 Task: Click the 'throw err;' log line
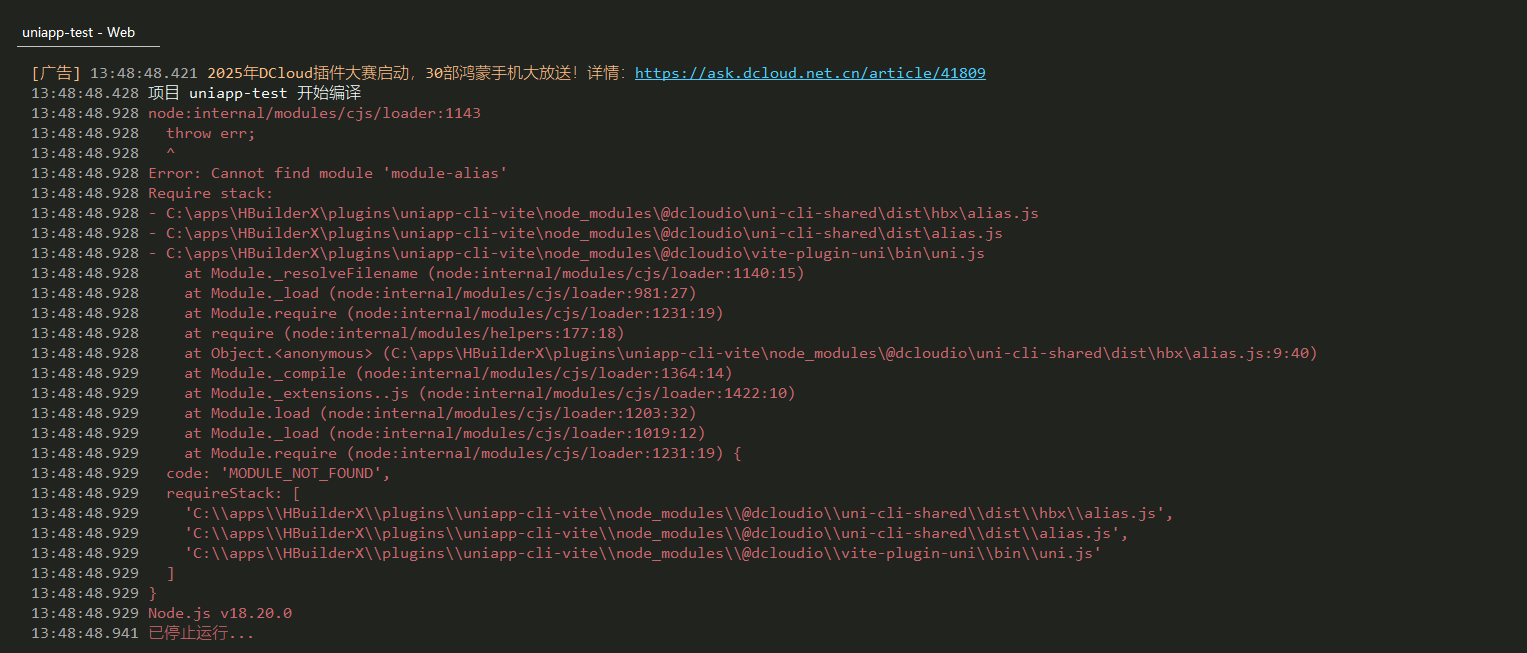pyautogui.click(x=211, y=133)
